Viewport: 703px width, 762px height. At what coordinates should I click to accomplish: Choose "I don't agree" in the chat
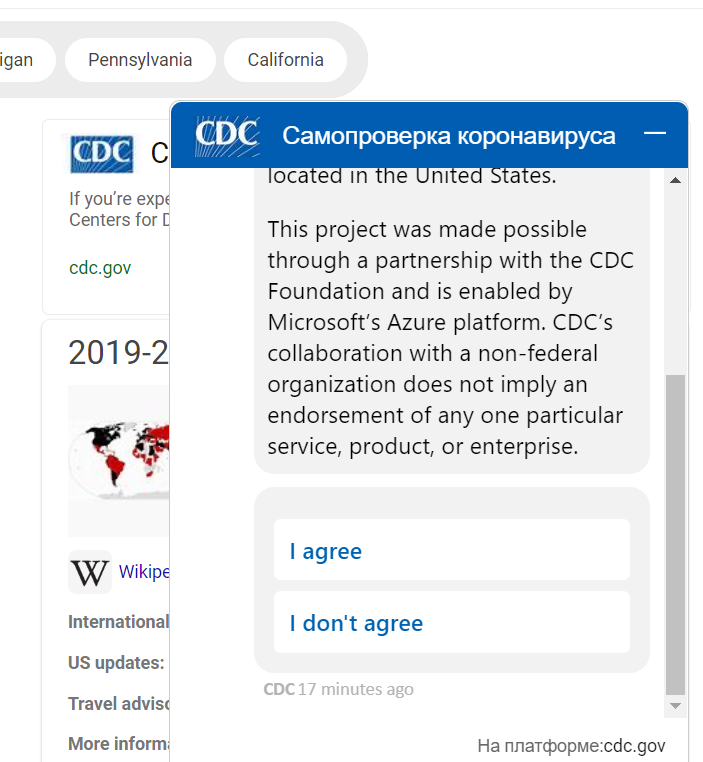451,622
